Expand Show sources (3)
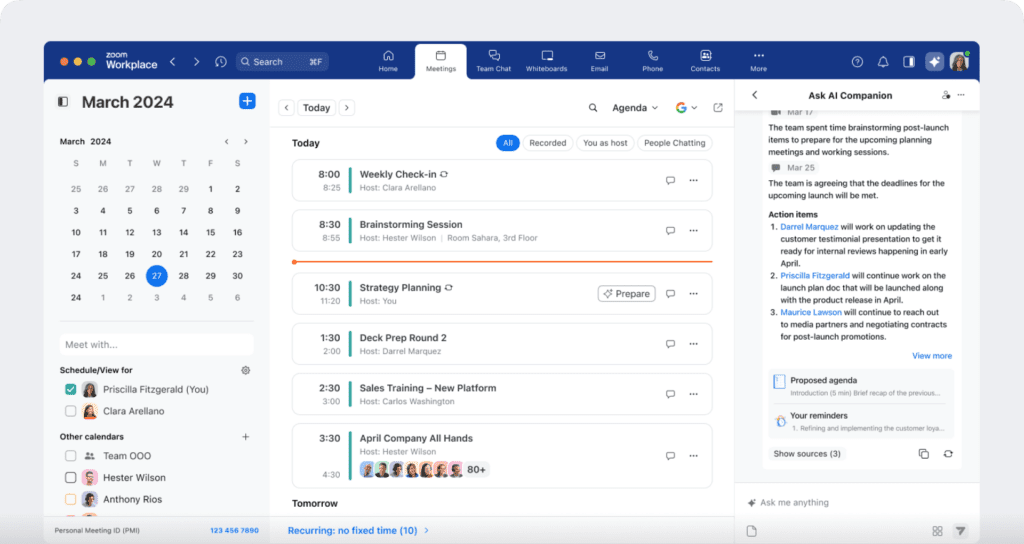 click(807, 454)
